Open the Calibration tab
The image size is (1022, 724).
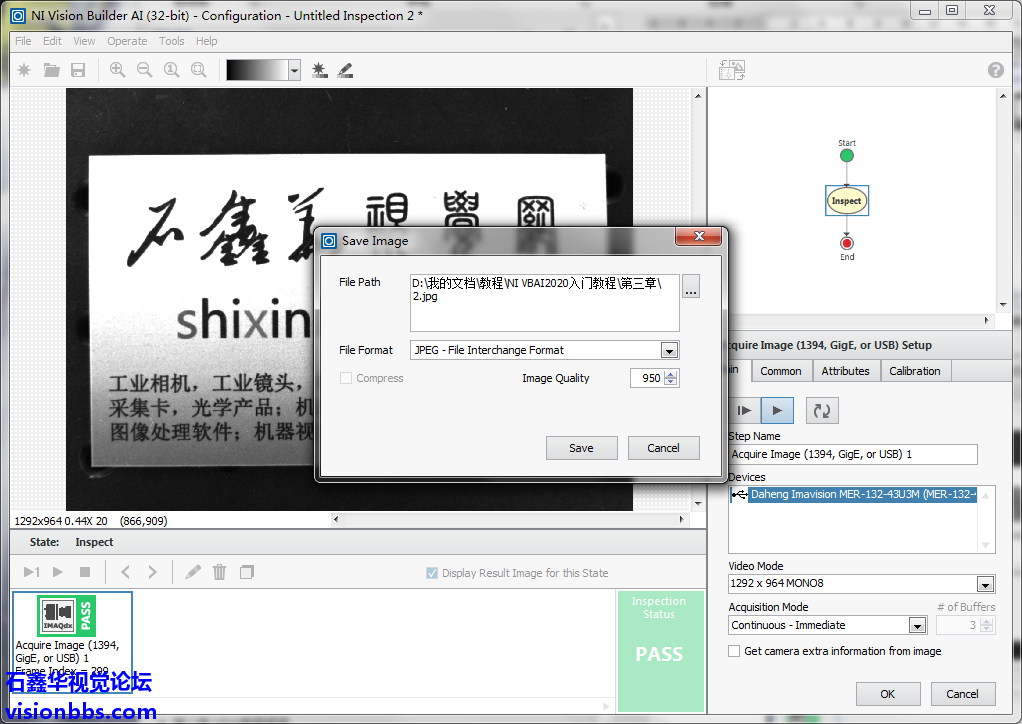point(914,371)
